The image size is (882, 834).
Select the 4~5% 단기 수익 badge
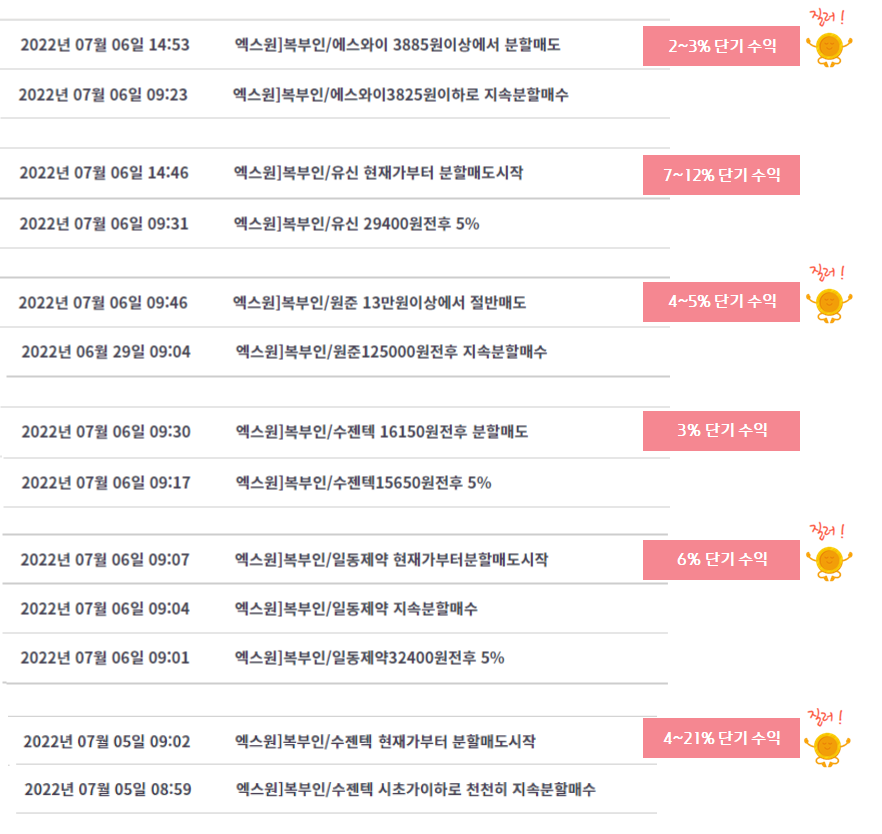click(721, 302)
